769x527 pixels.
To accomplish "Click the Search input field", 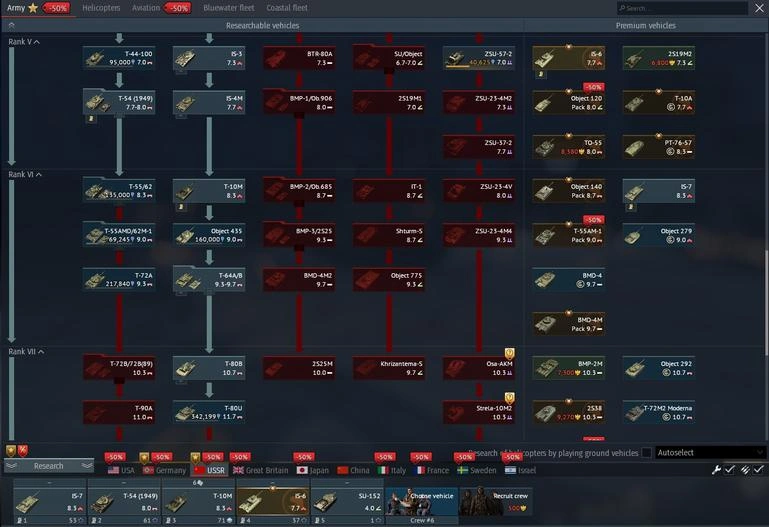I will click(682, 8).
